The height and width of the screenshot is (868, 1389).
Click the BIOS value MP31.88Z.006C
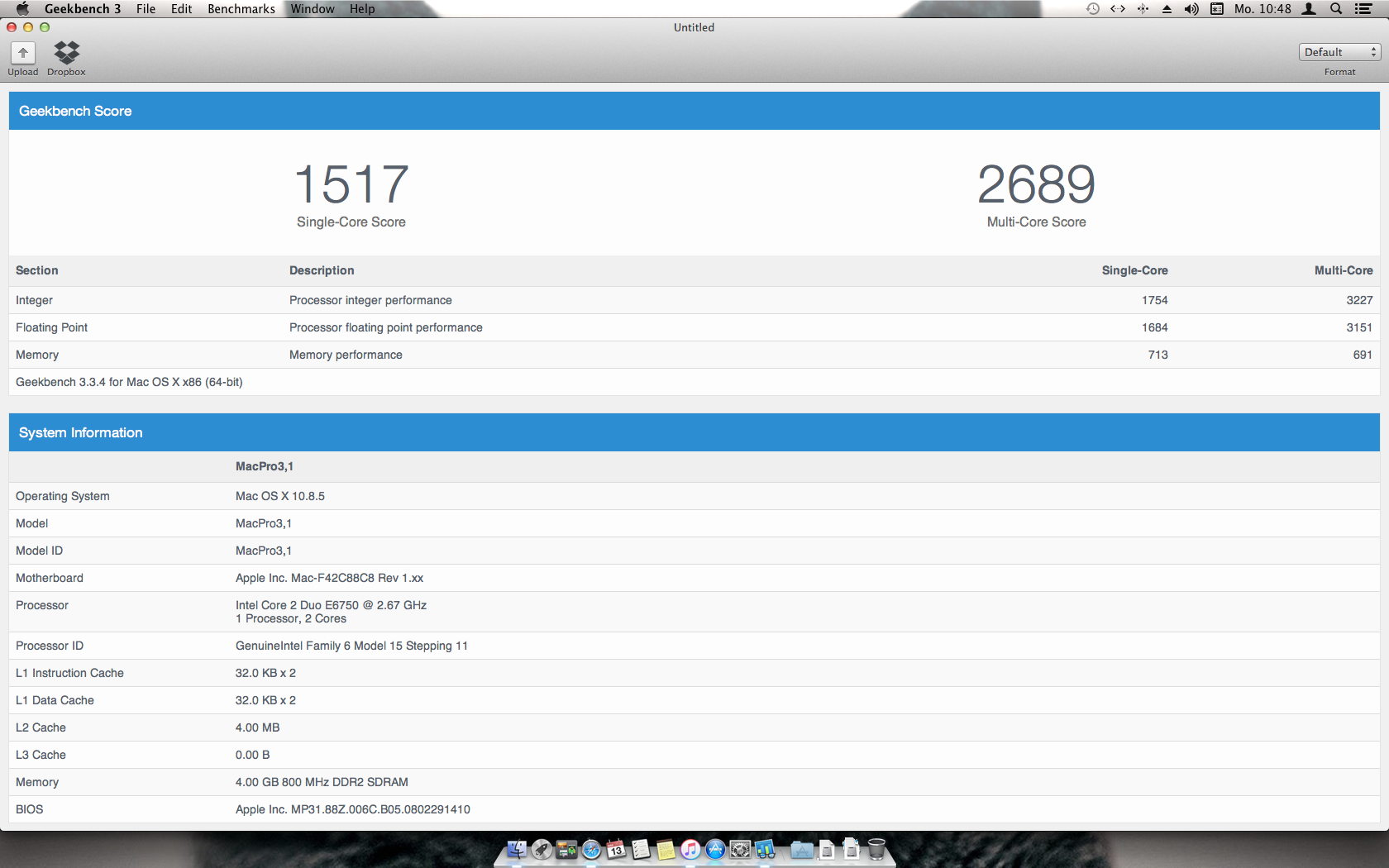(353, 809)
